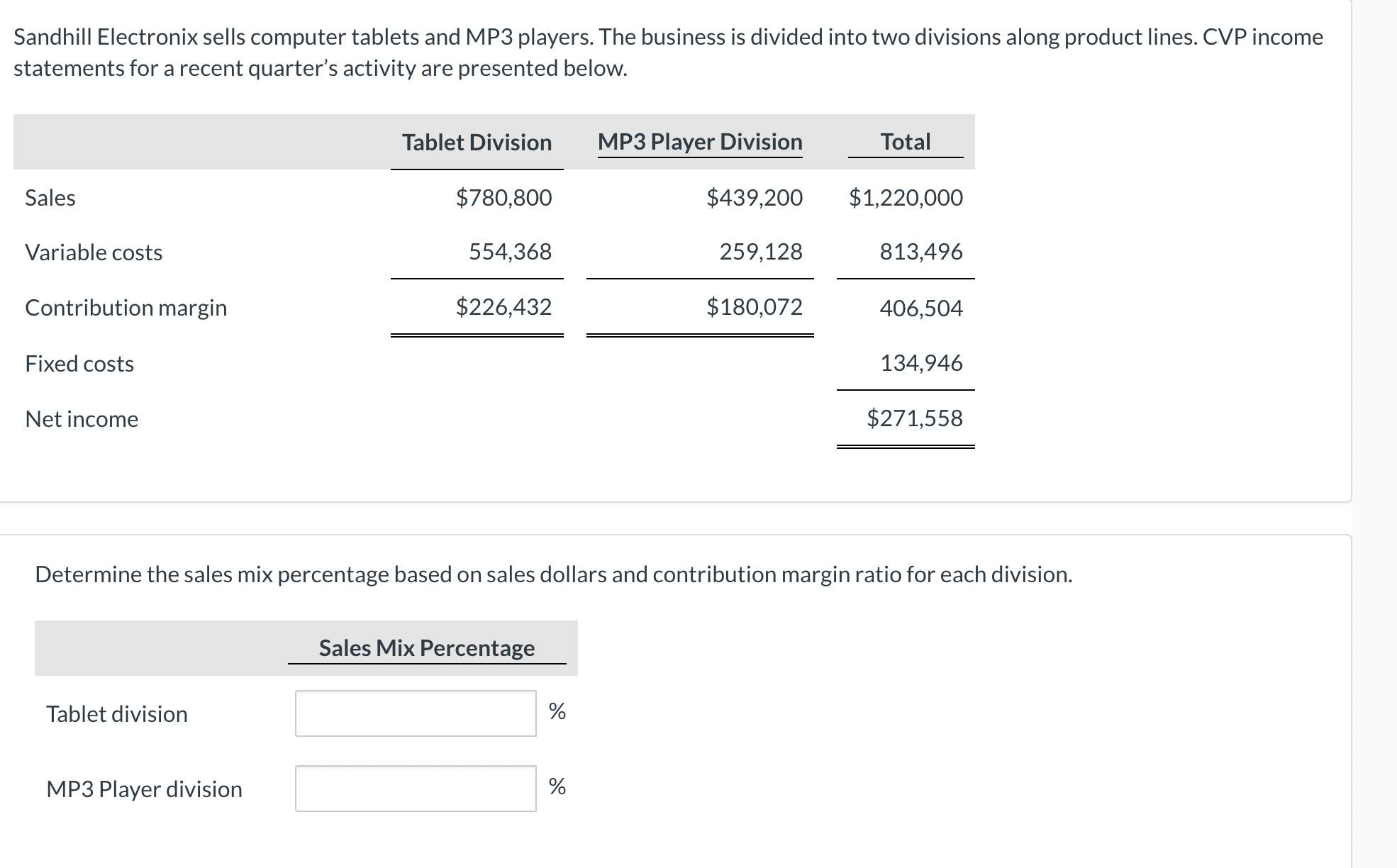Image resolution: width=1397 pixels, height=868 pixels.
Task: Click the Variable costs row label
Action: click(94, 252)
